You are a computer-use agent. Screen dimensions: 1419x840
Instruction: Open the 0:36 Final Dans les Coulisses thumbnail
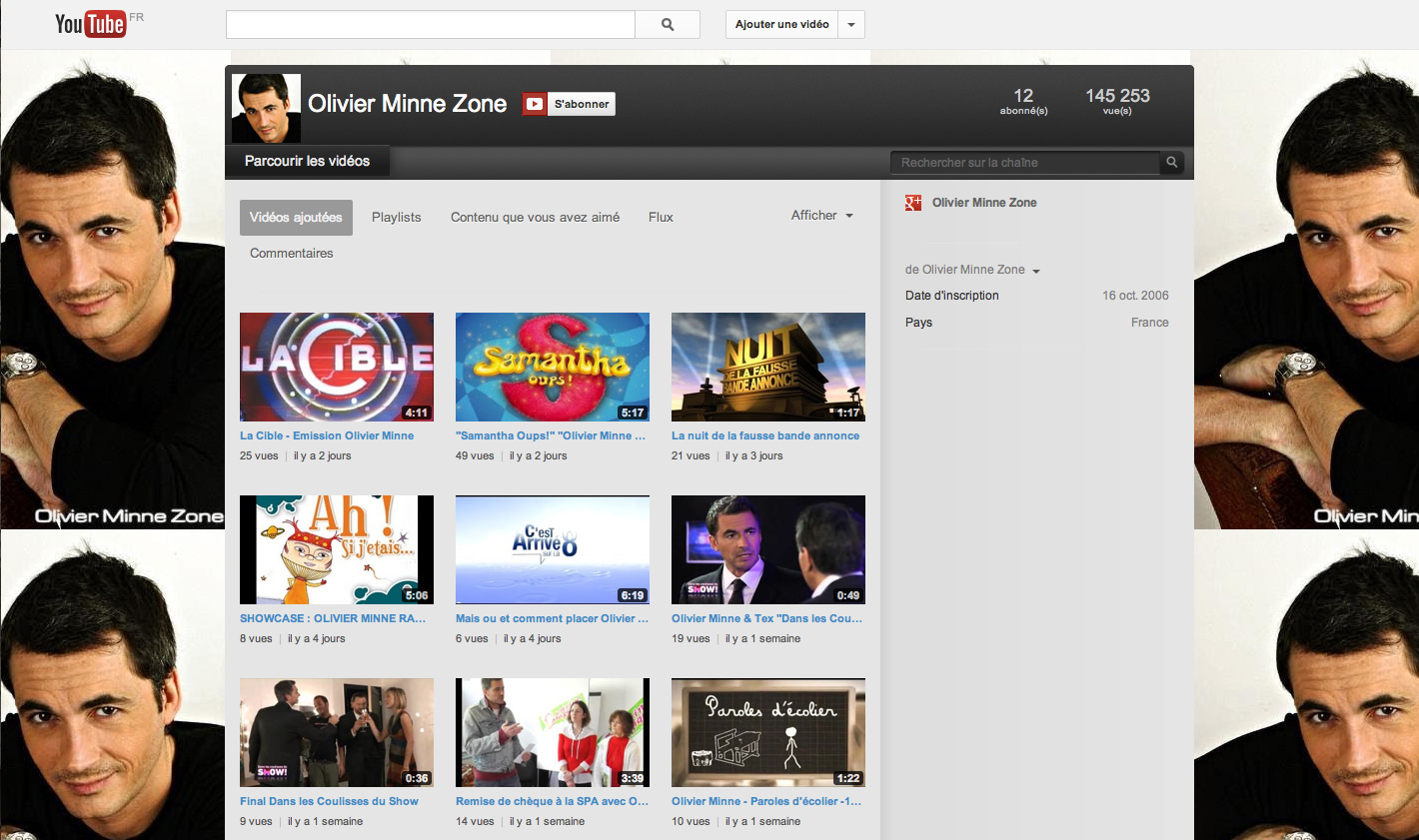(x=337, y=732)
